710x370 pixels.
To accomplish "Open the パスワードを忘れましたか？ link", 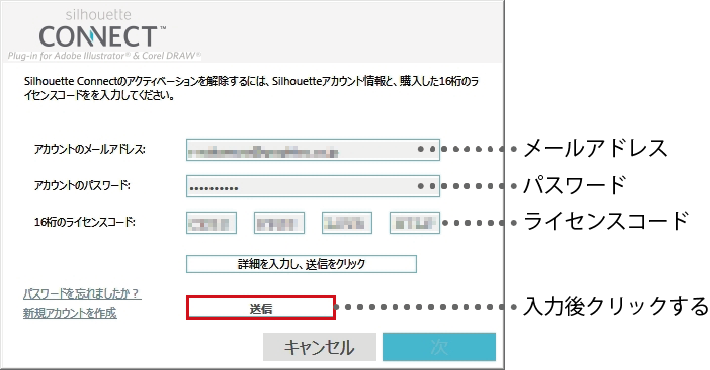I will 82,294.
